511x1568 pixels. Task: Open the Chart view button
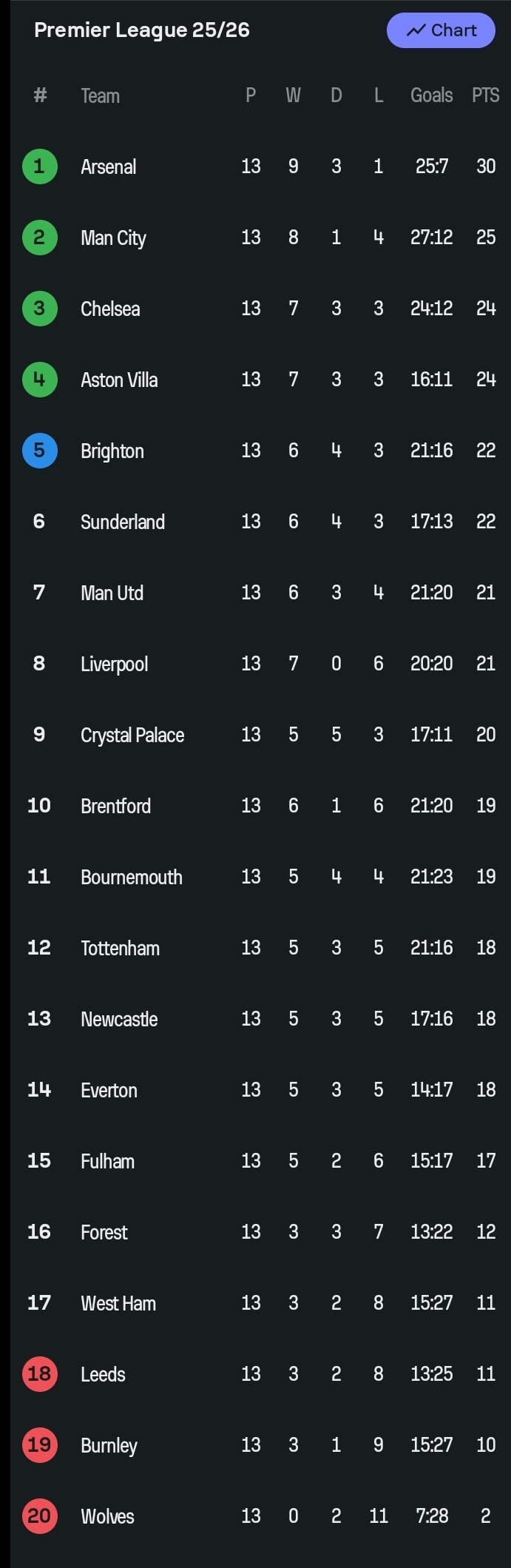(441, 30)
